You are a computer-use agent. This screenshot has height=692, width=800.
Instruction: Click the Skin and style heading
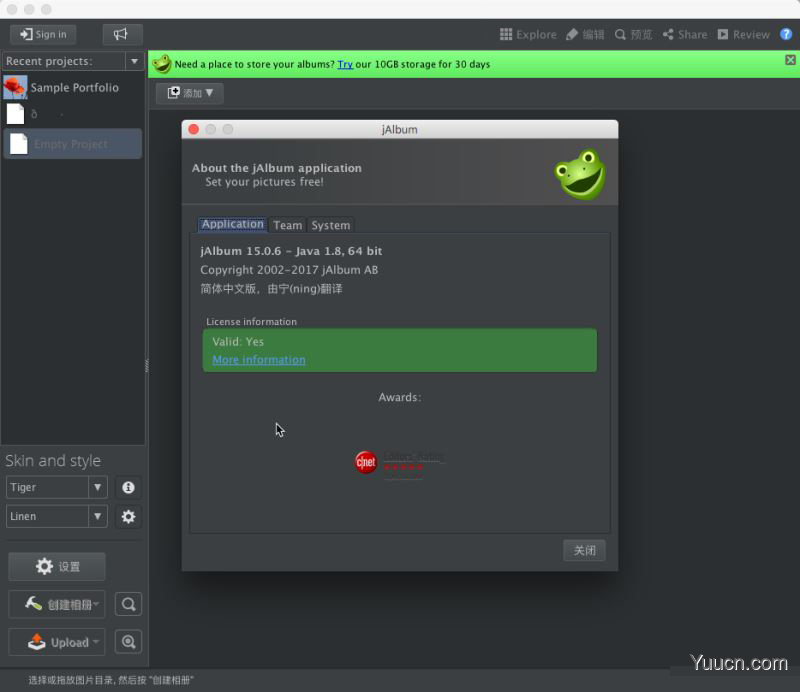(53, 461)
